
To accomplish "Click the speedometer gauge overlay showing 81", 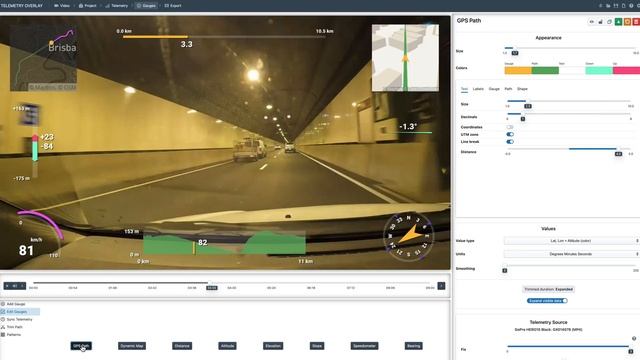I will (40, 236).
